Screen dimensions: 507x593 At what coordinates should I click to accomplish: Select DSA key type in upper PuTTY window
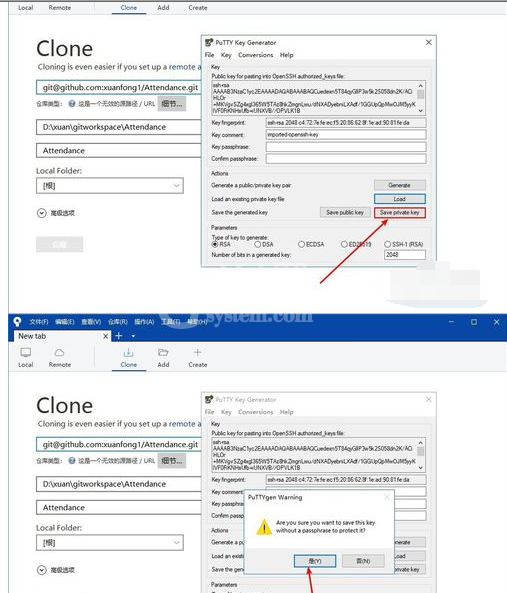pyautogui.click(x=257, y=244)
